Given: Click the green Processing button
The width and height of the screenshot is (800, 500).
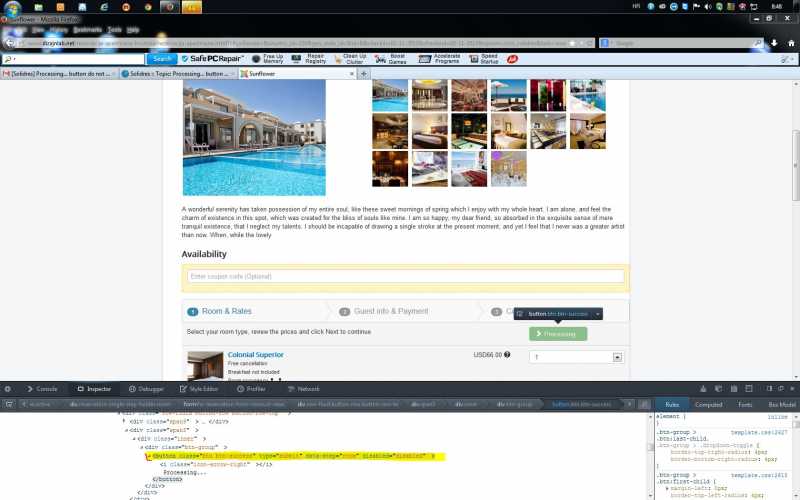Looking at the screenshot, I should tap(557, 333).
